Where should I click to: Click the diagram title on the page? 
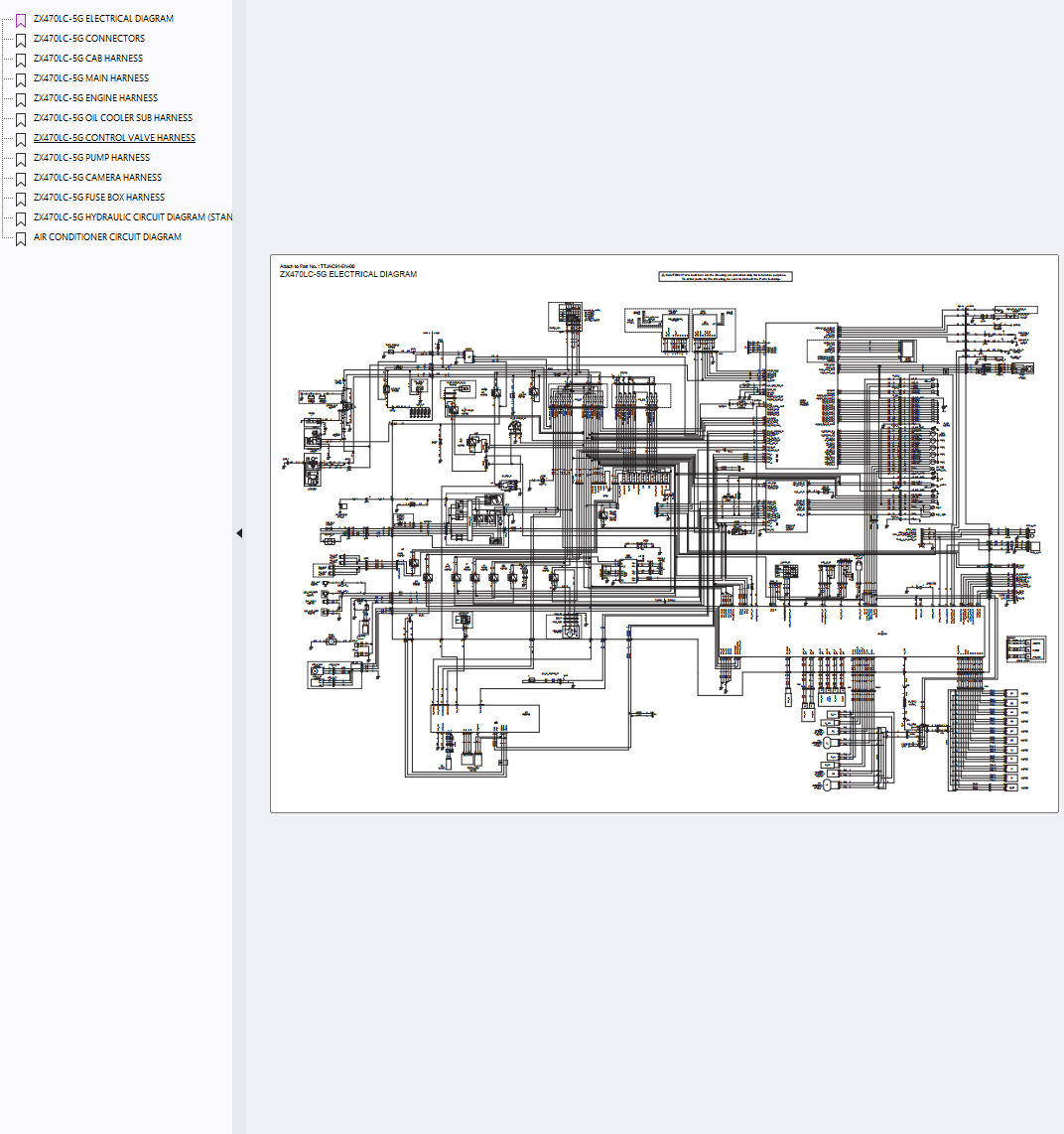pyautogui.click(x=347, y=274)
